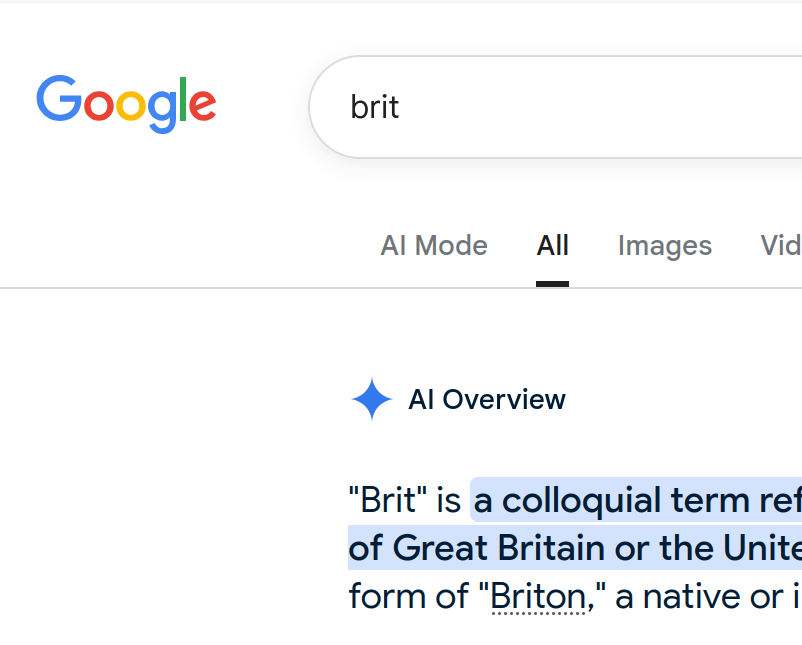Click the Google logo

(x=126, y=104)
